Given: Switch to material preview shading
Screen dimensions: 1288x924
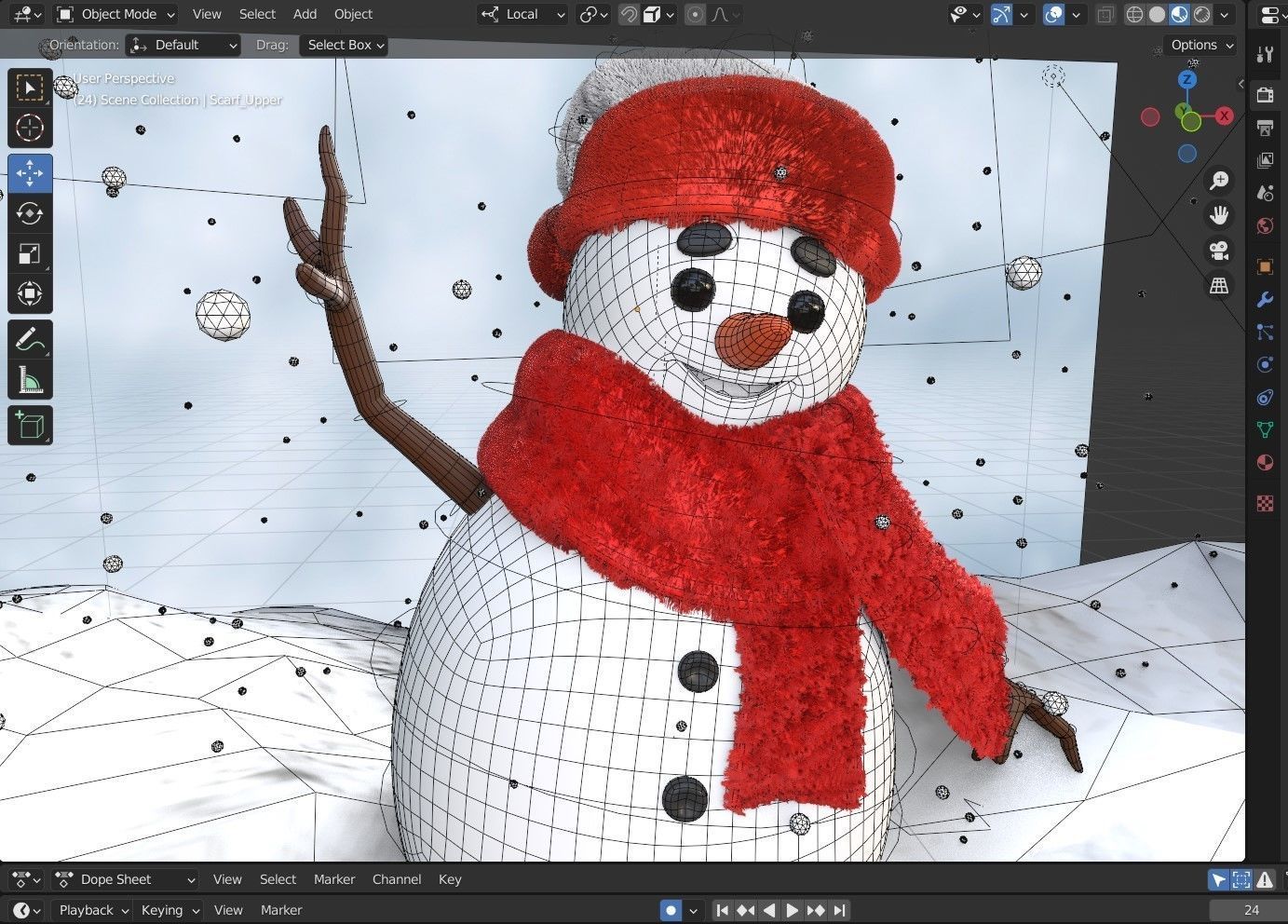Looking at the screenshot, I should pos(1179,14).
